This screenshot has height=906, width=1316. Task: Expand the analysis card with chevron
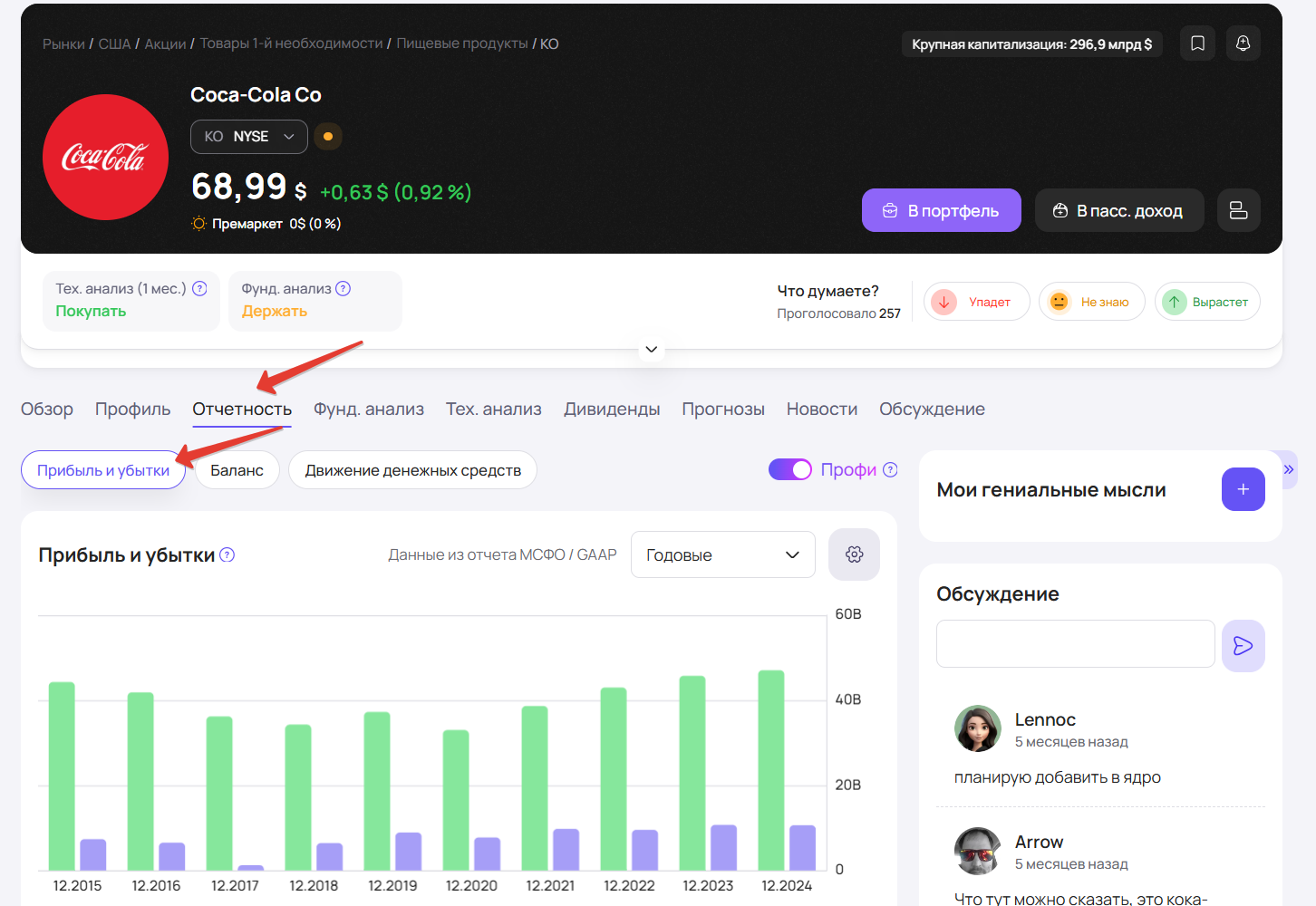(x=652, y=350)
